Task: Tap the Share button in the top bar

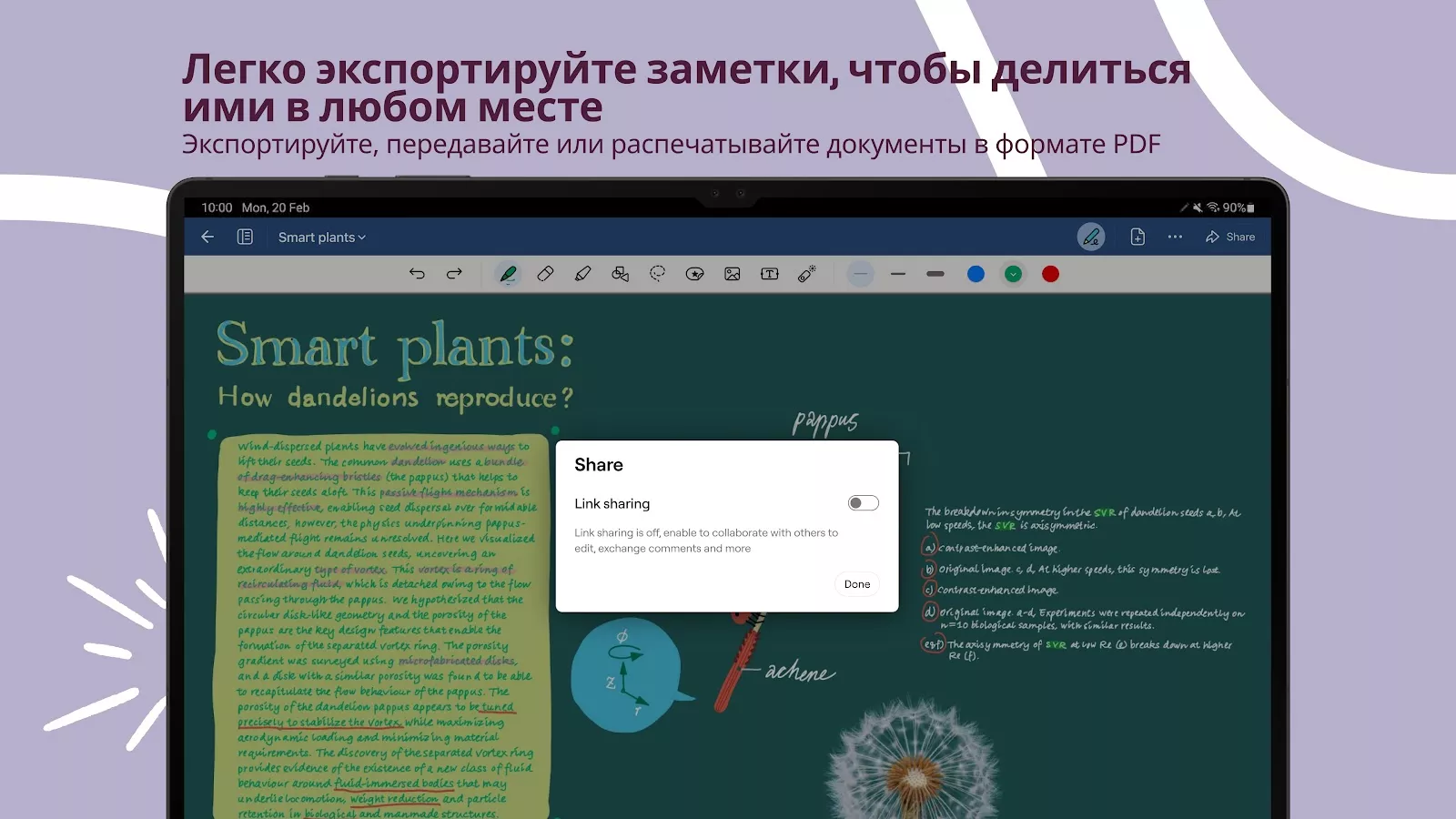Action: tap(1230, 237)
